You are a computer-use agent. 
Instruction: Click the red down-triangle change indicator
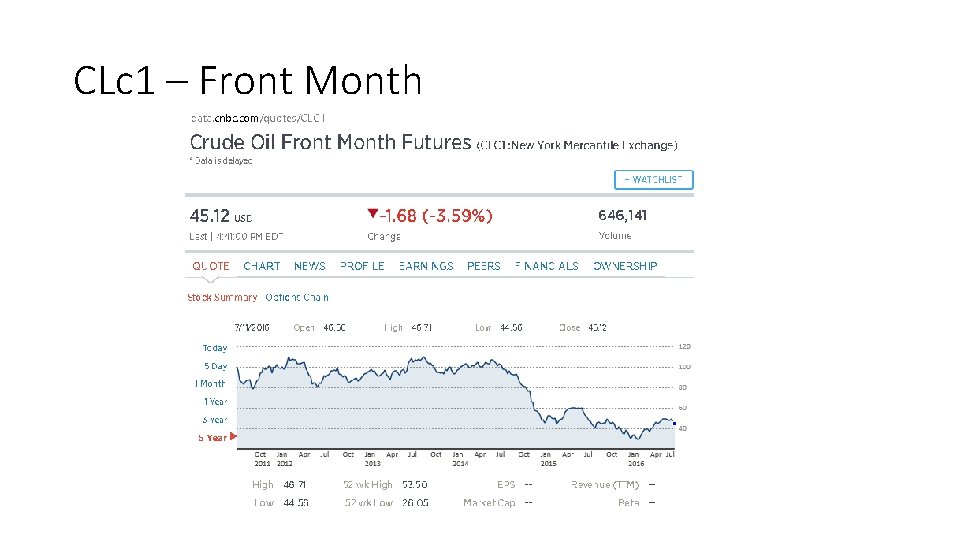click(x=372, y=214)
